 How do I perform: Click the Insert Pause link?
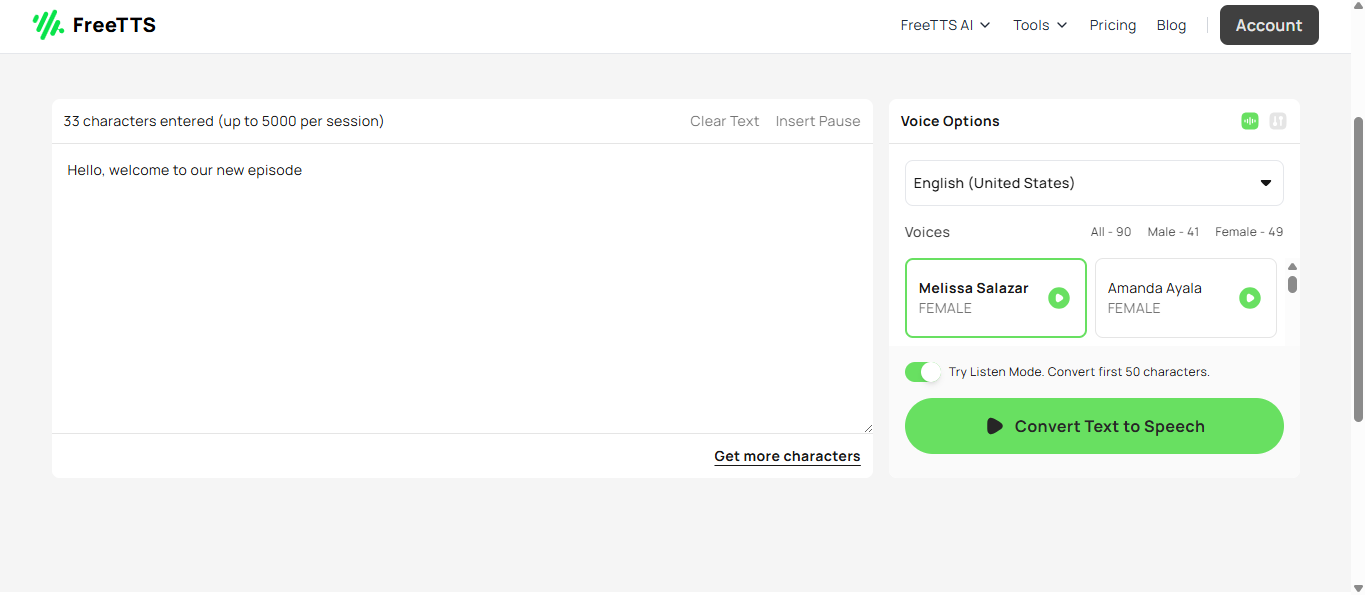[x=817, y=121]
